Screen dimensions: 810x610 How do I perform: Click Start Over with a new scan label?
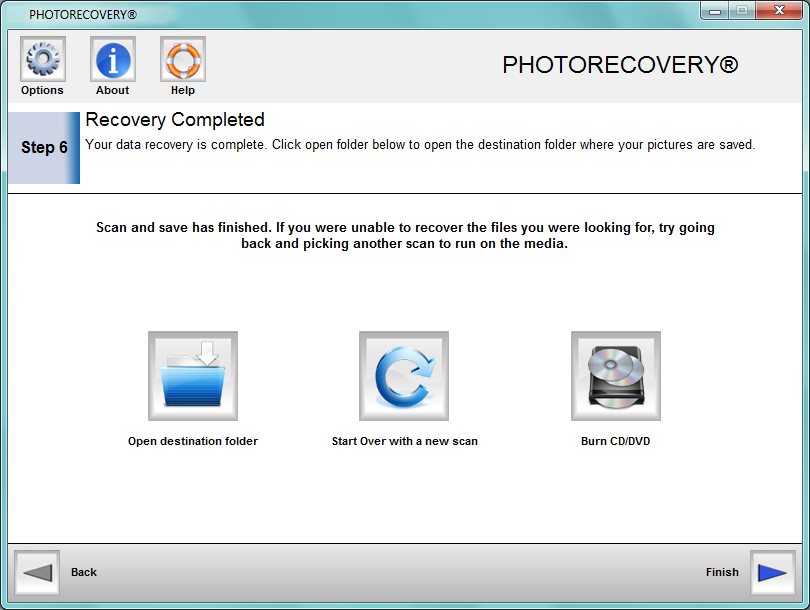[x=404, y=441]
